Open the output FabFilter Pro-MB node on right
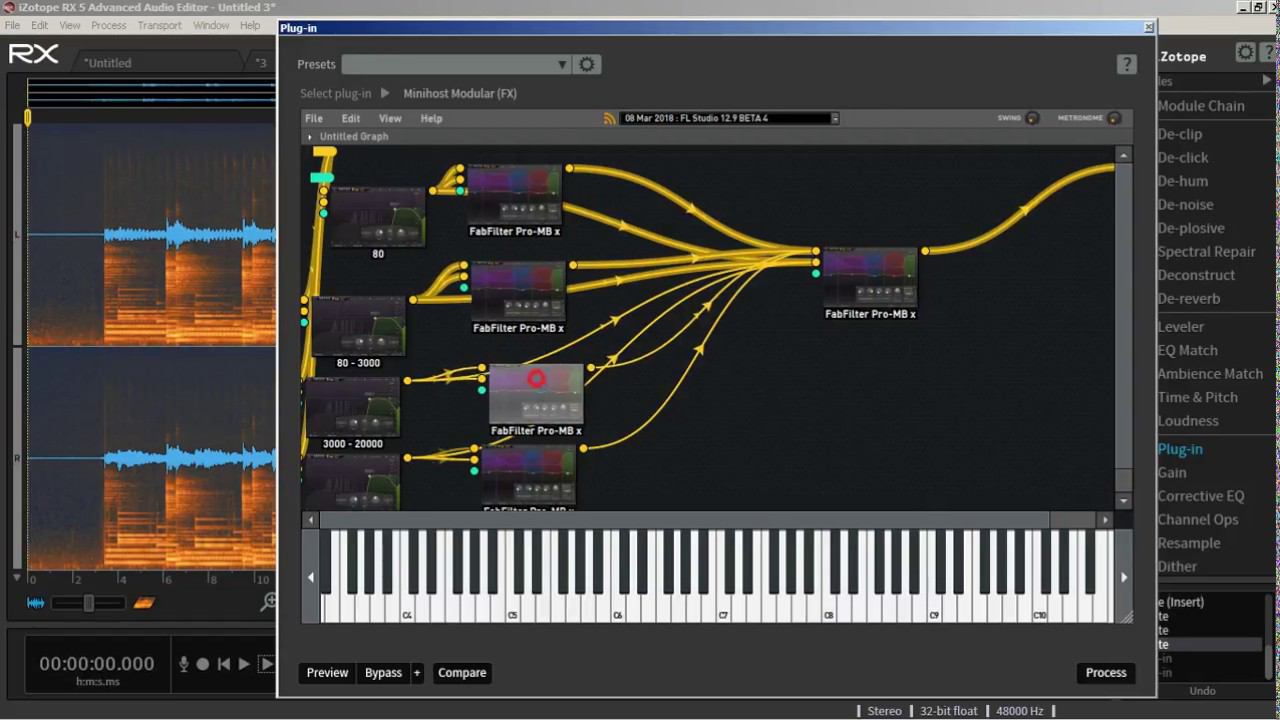Image resolution: width=1280 pixels, height=720 pixels. 870,277
